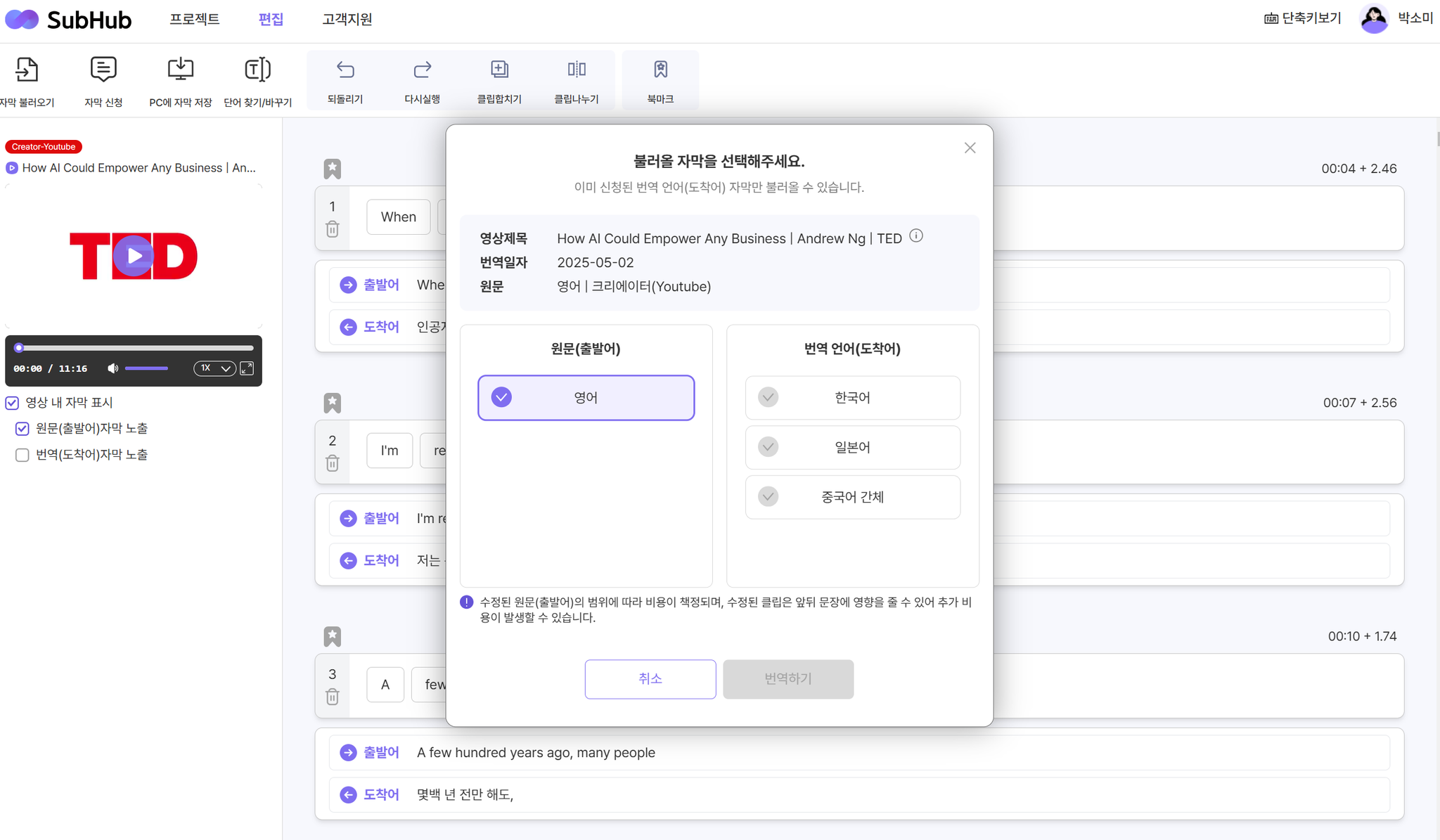Click the 되돌리기 undo icon
This screenshot has width=1440, height=840.
[x=345, y=70]
